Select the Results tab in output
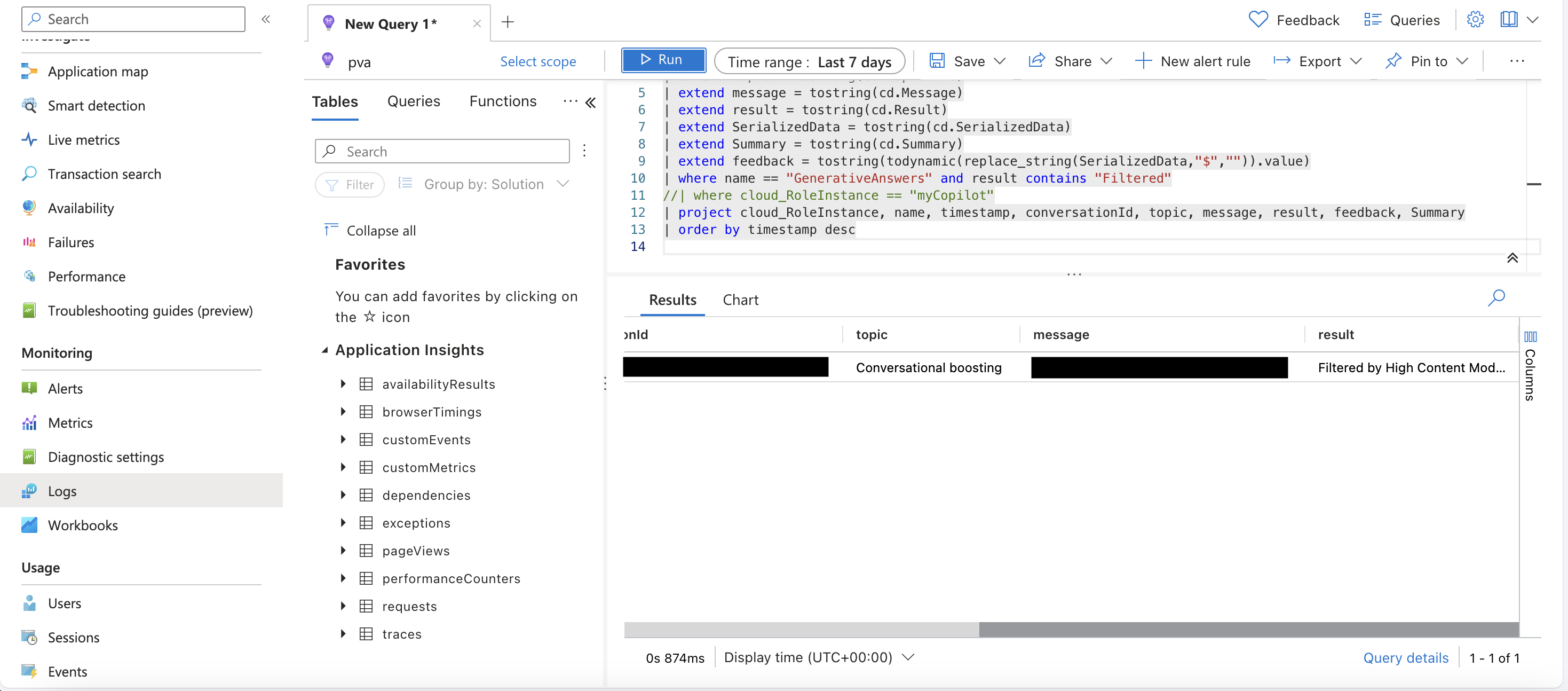The width and height of the screenshot is (1568, 691). coord(672,299)
